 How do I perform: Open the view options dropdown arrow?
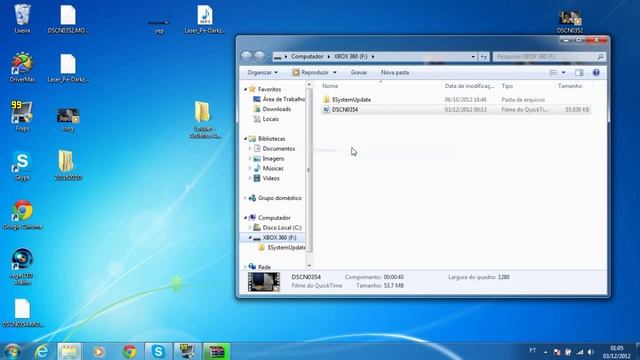(564, 73)
